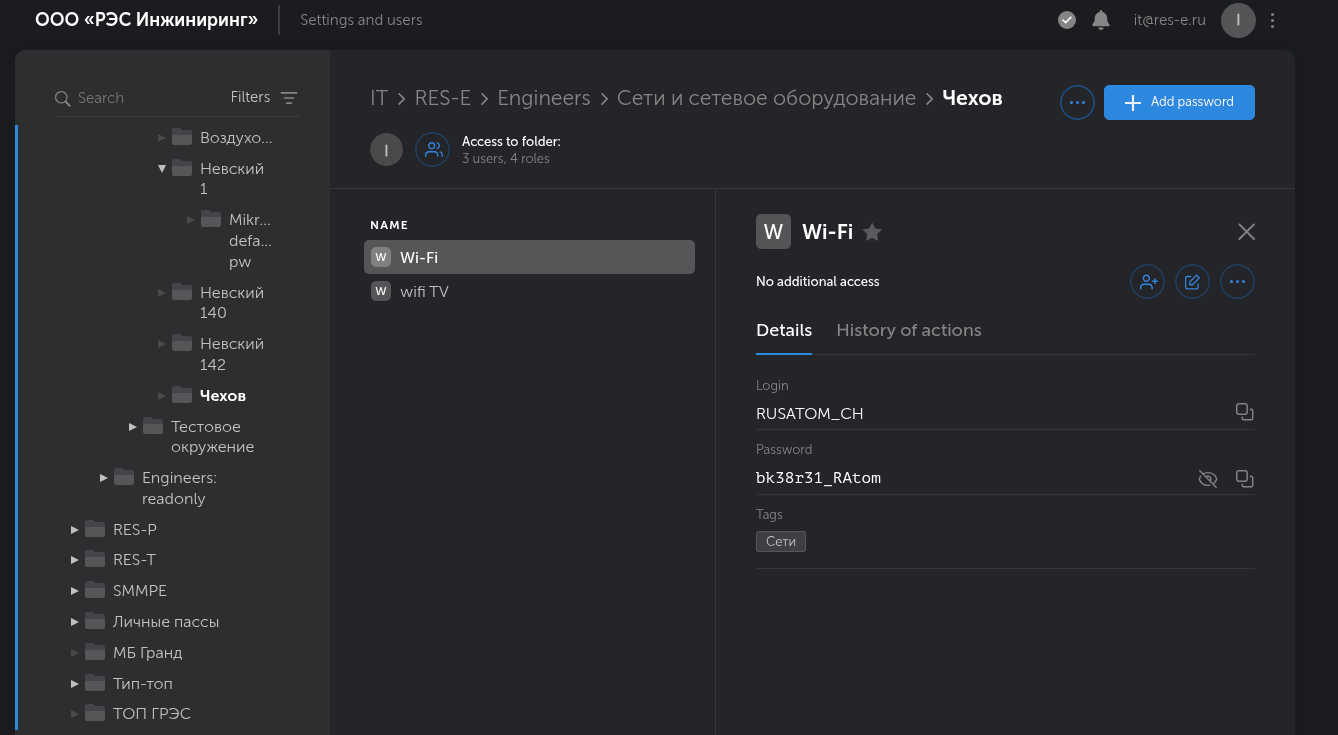This screenshot has height=735, width=1338.
Task: Hide the password with eye icon
Action: [1207, 479]
